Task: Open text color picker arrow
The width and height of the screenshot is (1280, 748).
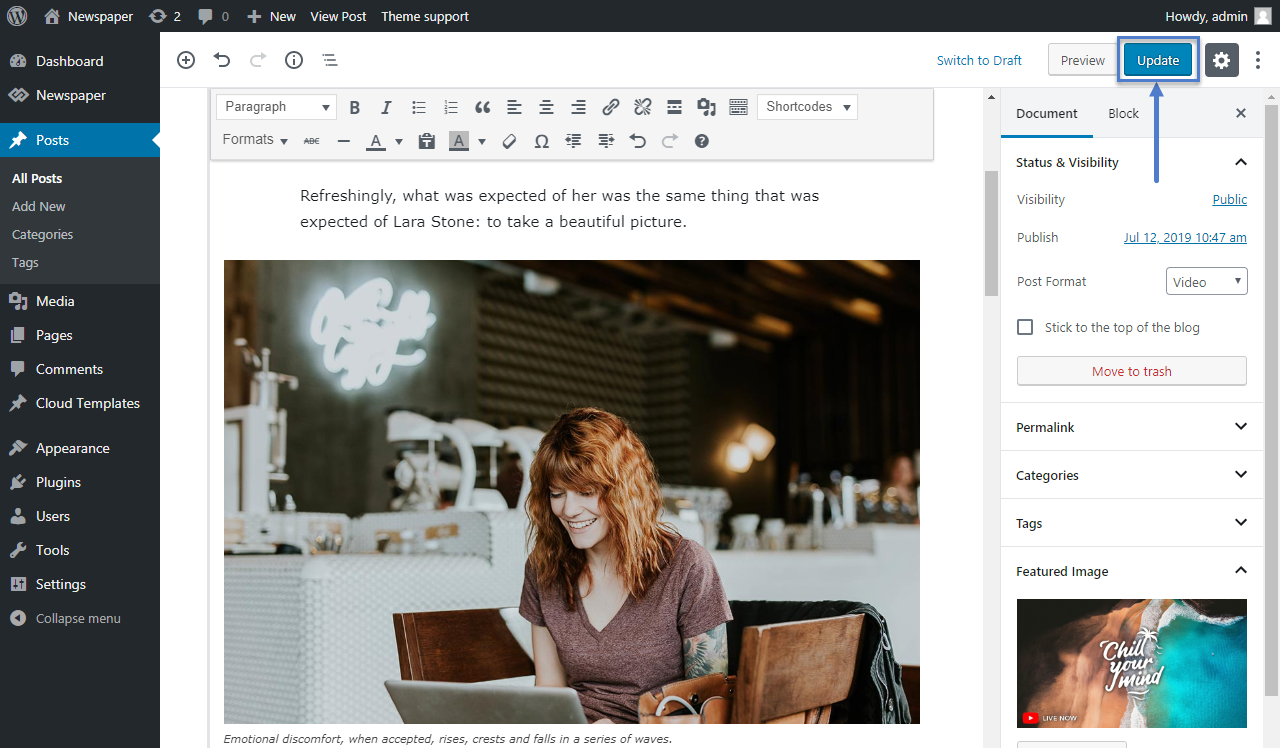Action: (399, 141)
